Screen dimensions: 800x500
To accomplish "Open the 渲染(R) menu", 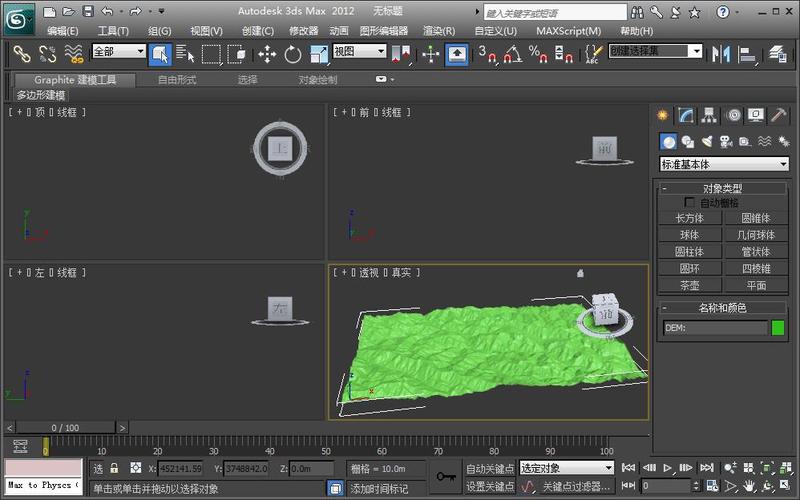I will (439, 31).
